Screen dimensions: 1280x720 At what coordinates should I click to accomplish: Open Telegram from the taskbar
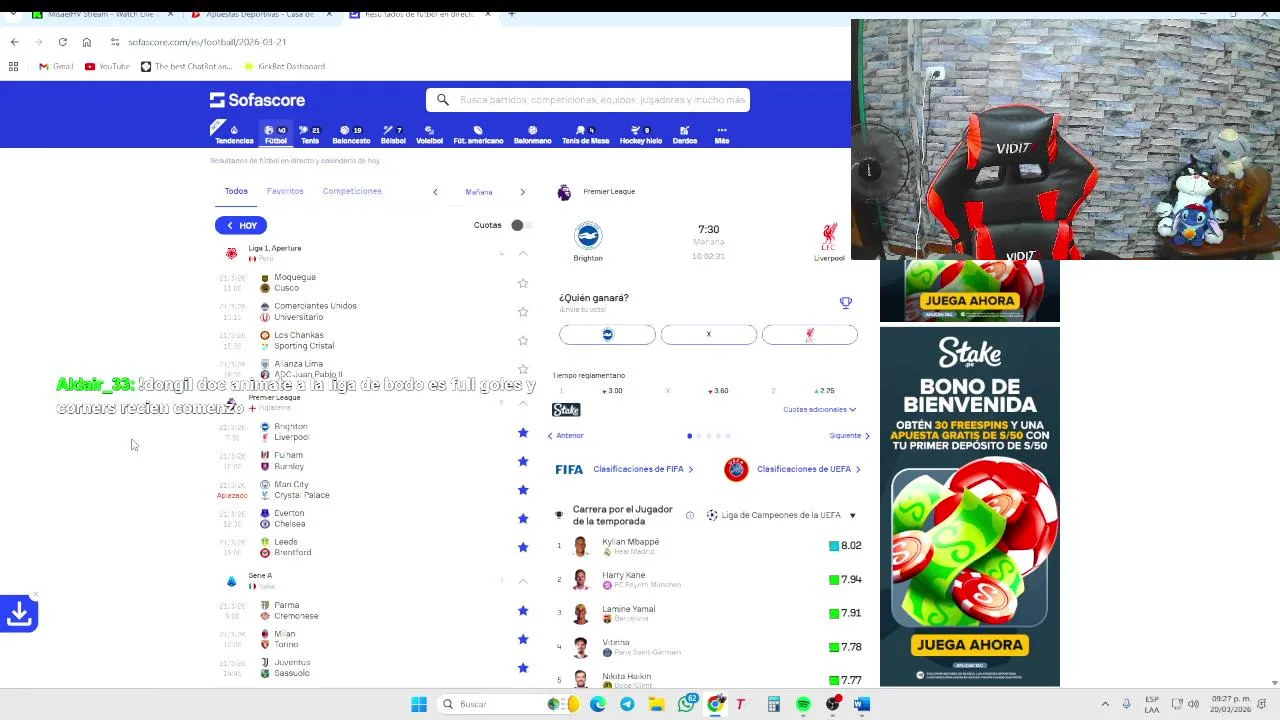[x=627, y=704]
